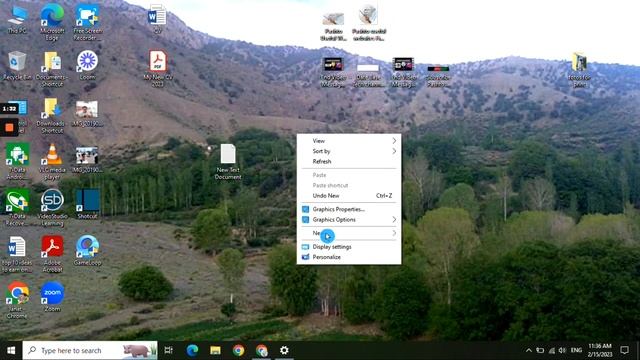Open Graphics Properties from context menu

[349, 209]
